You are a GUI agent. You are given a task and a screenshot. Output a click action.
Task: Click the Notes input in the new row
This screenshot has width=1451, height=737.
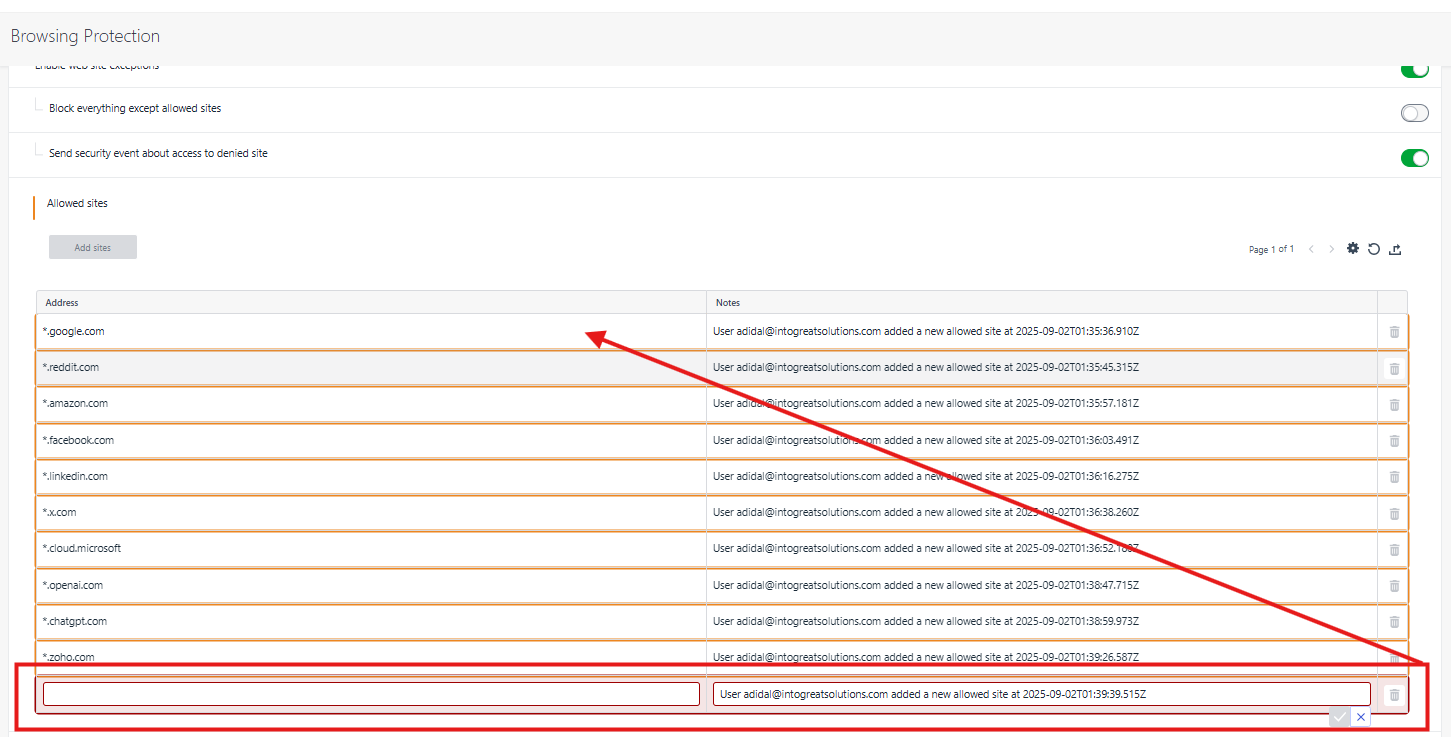(x=1042, y=694)
